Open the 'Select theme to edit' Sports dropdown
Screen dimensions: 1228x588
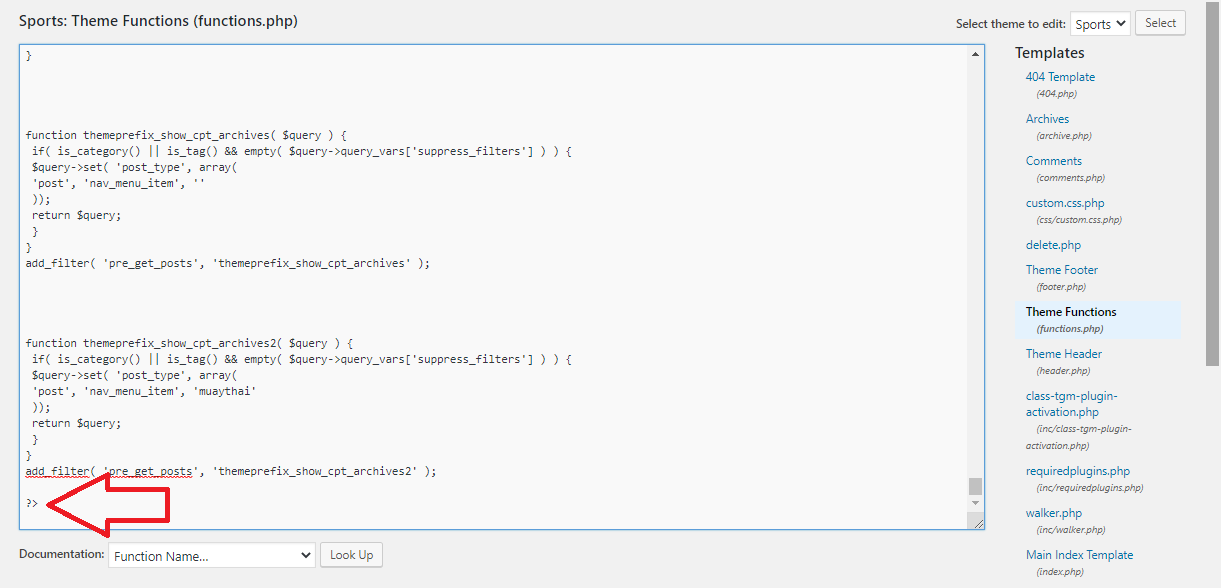(x=1099, y=24)
